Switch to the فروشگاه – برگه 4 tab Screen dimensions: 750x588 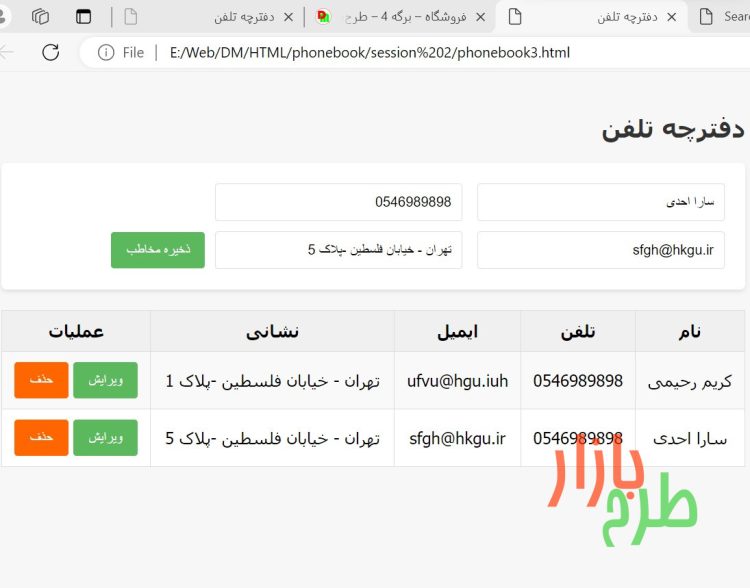(x=400, y=17)
